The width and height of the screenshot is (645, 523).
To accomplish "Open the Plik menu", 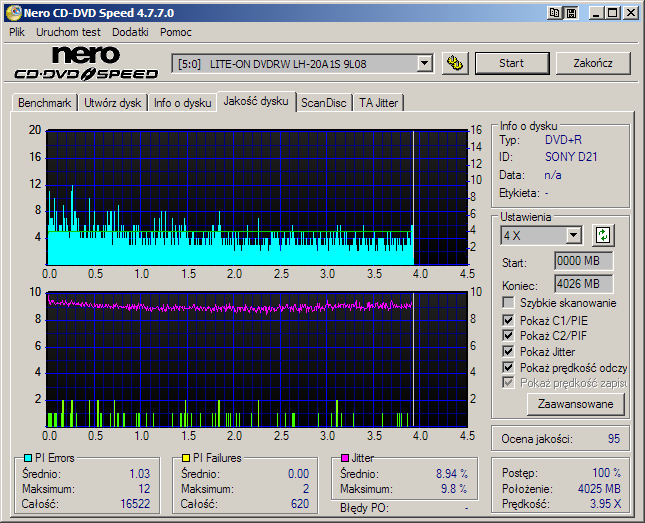I will click(17, 32).
